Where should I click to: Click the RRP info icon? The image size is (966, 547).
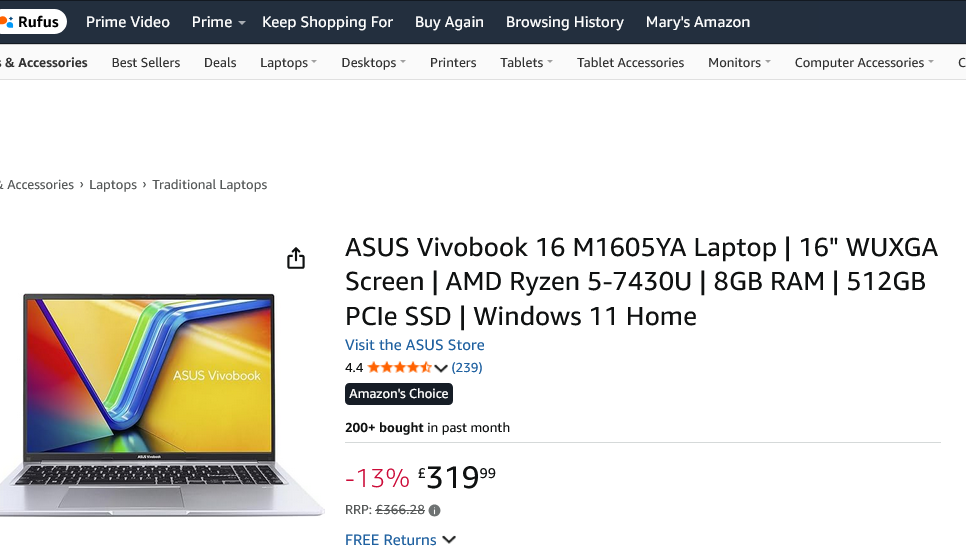434,510
